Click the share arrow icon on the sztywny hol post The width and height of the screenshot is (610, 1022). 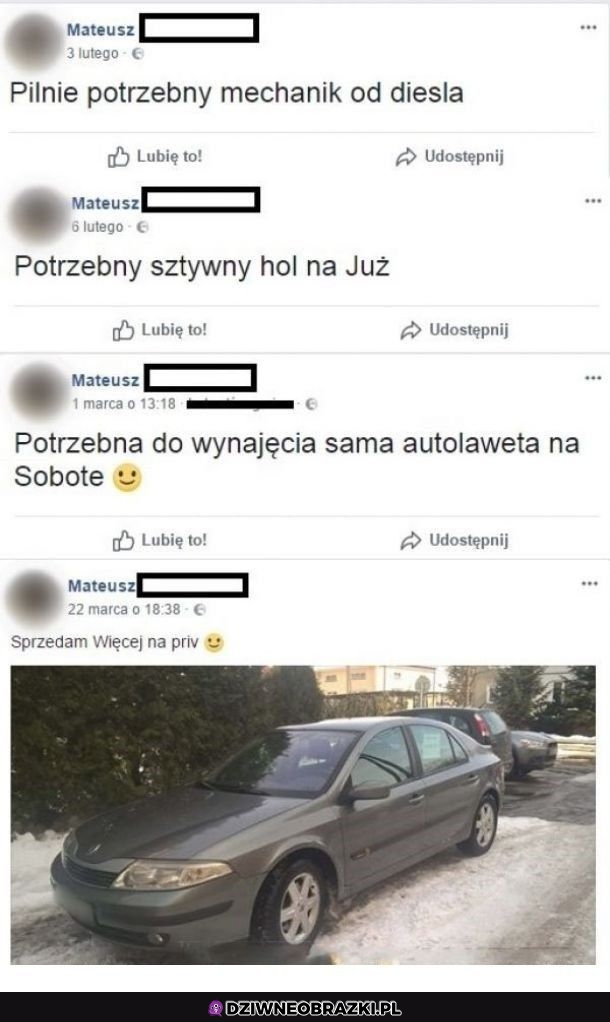(x=411, y=330)
